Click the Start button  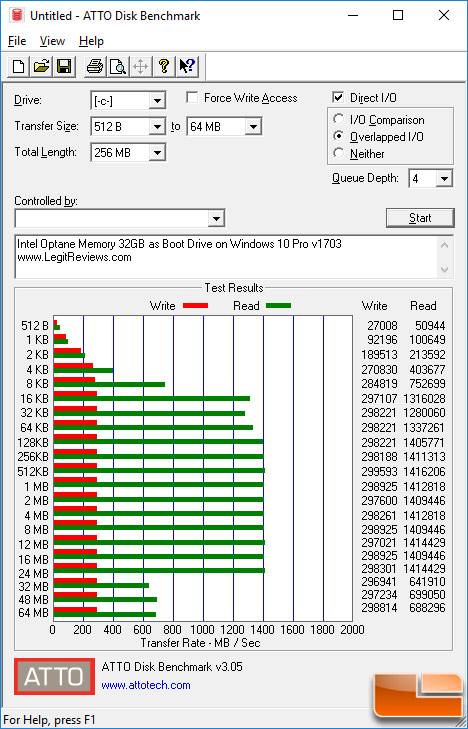tap(420, 218)
